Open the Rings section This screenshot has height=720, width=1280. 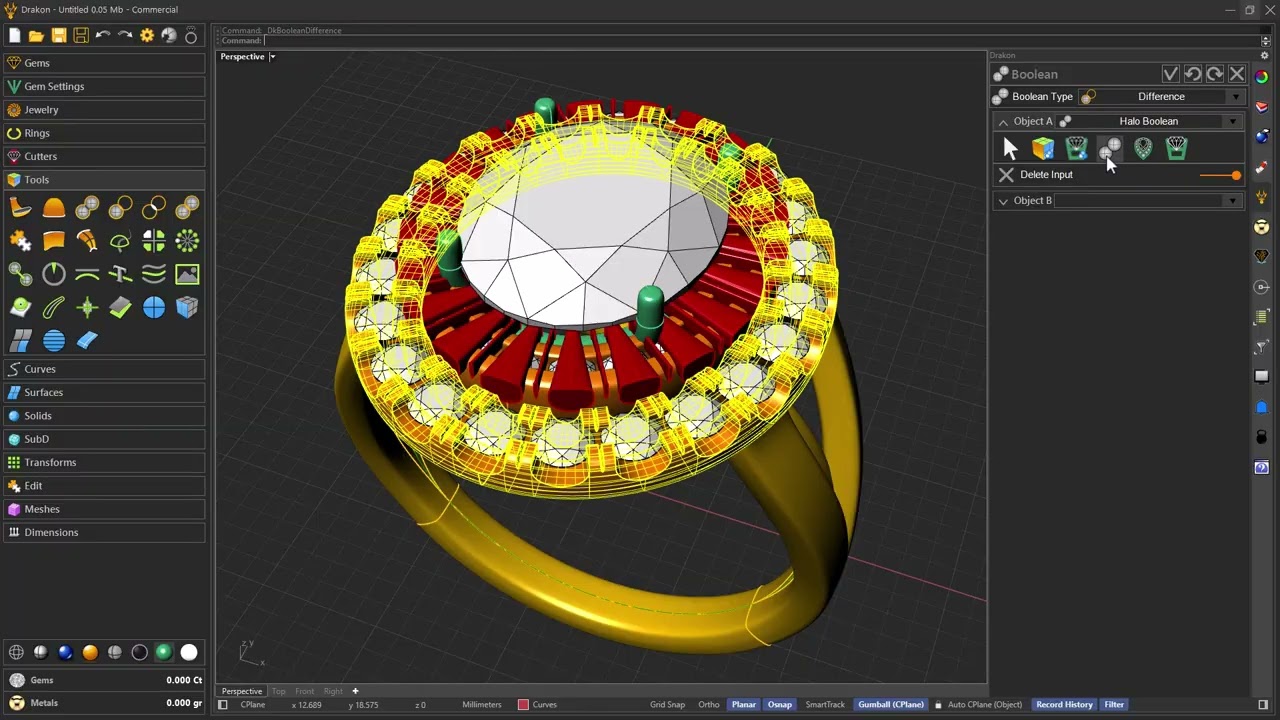[104, 133]
